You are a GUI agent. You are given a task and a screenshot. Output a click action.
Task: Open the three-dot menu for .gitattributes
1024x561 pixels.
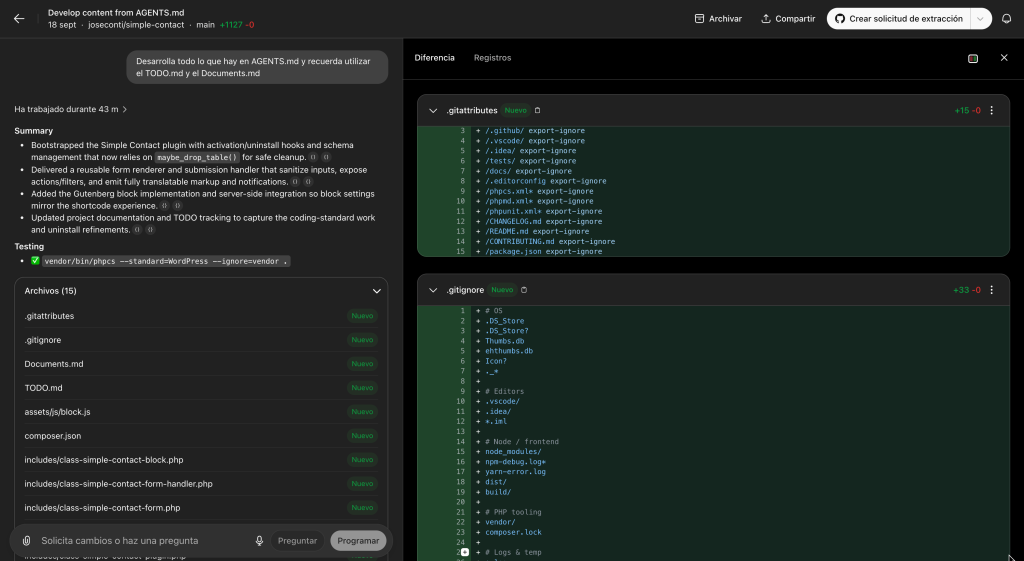(991, 110)
